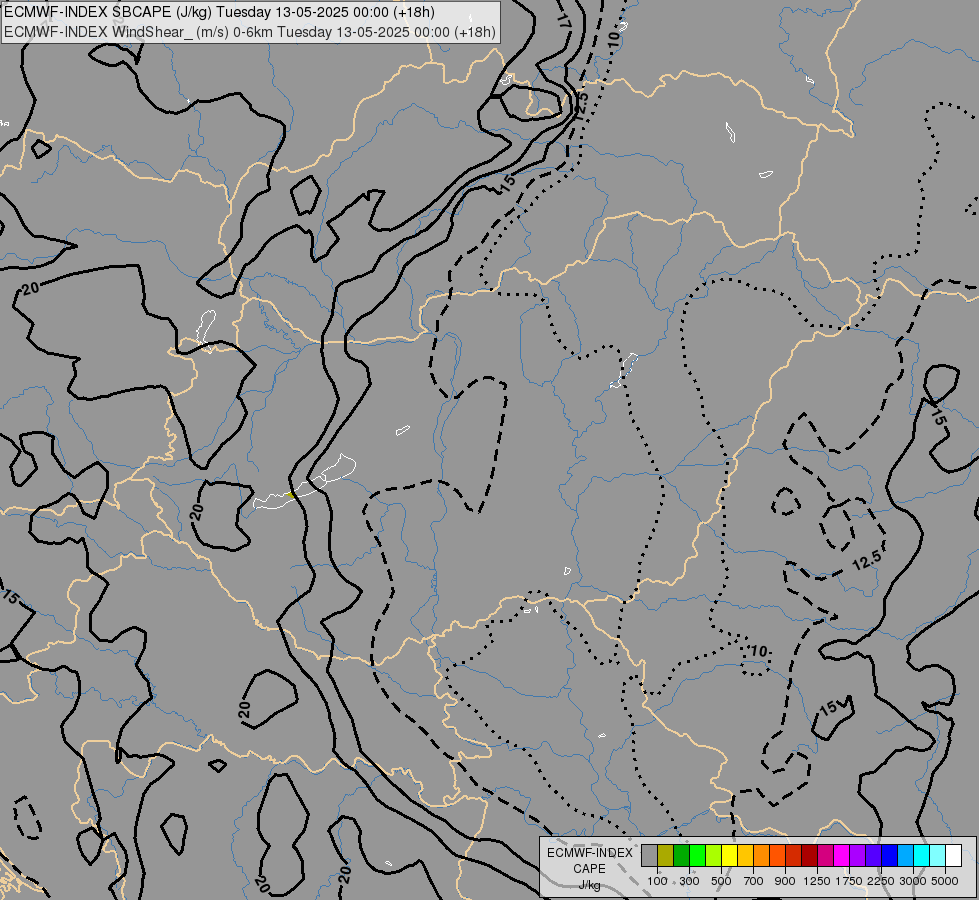Click the 'J/kg' unit in the legend
979x900 pixels.
click(x=589, y=885)
